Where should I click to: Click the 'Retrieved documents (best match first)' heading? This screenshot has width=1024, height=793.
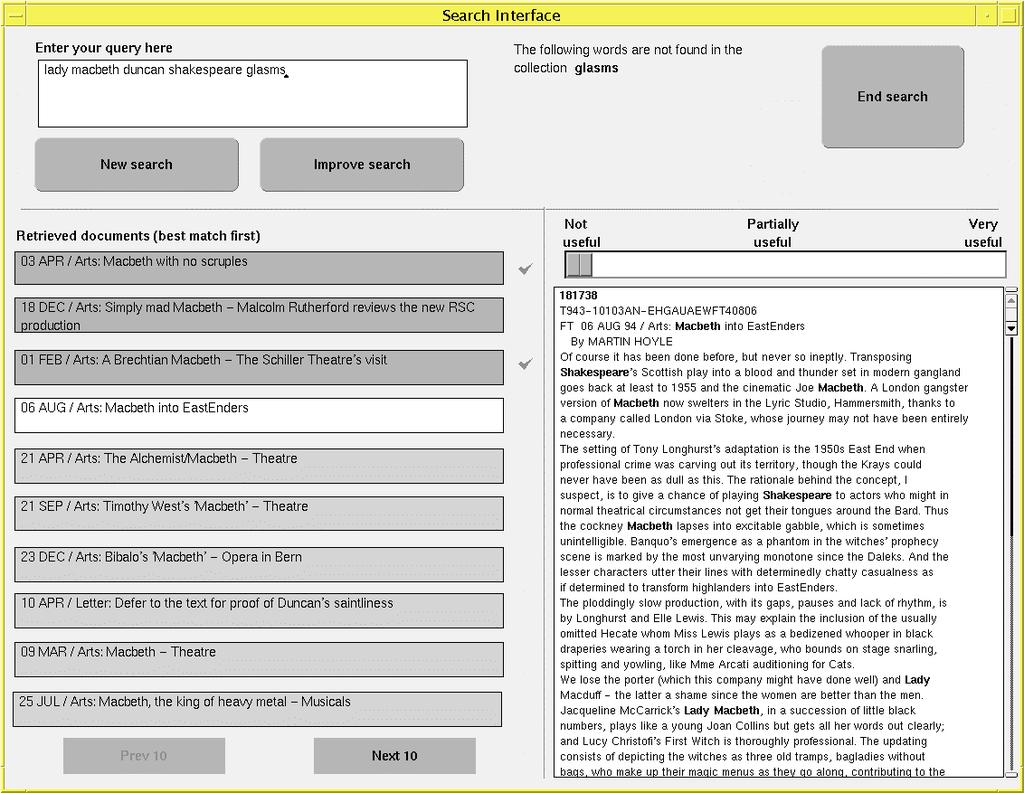[x=138, y=236]
